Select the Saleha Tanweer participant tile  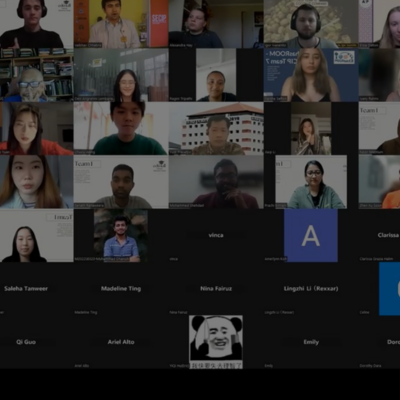click(x=26, y=289)
